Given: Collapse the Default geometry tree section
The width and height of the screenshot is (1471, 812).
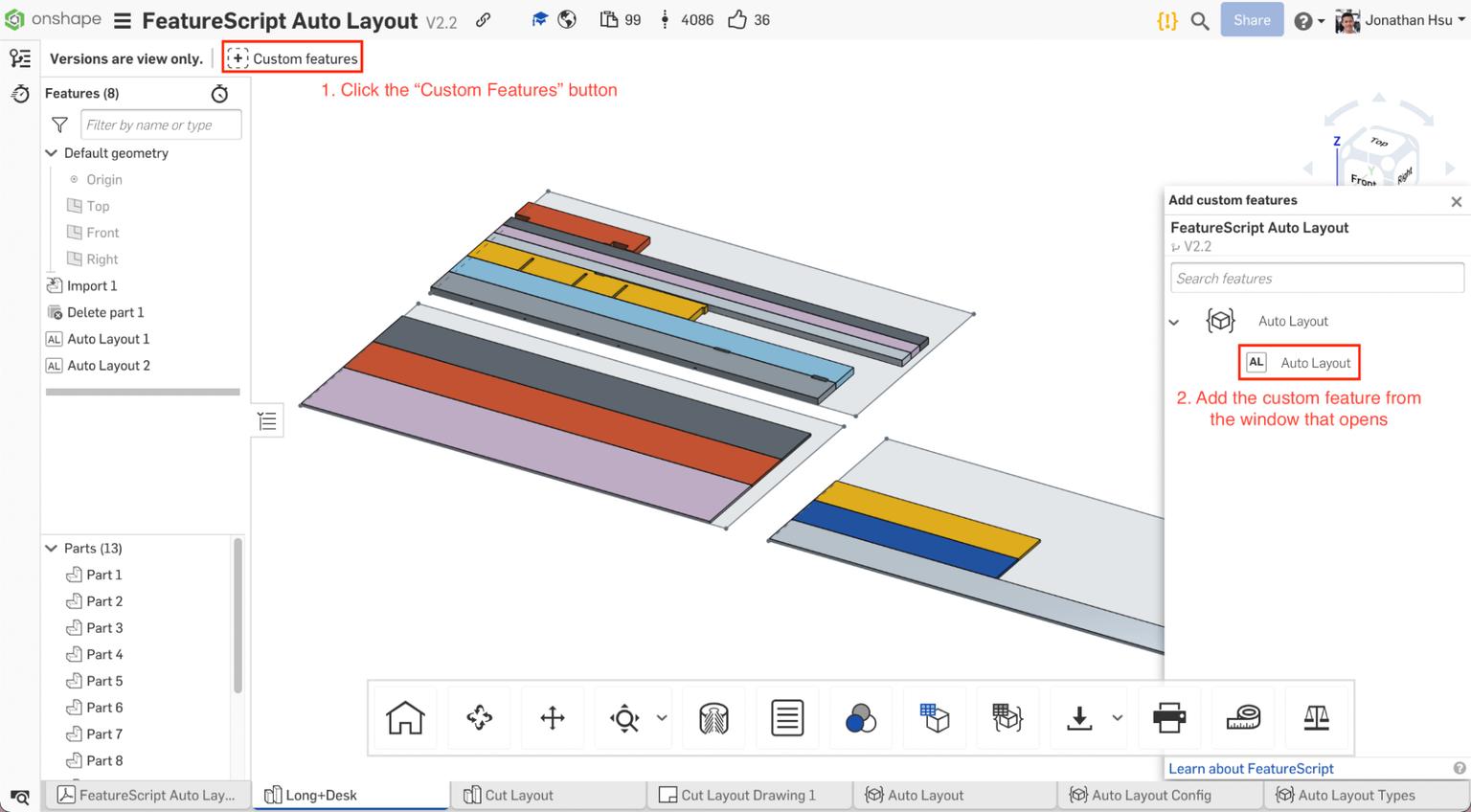Looking at the screenshot, I should (51, 153).
